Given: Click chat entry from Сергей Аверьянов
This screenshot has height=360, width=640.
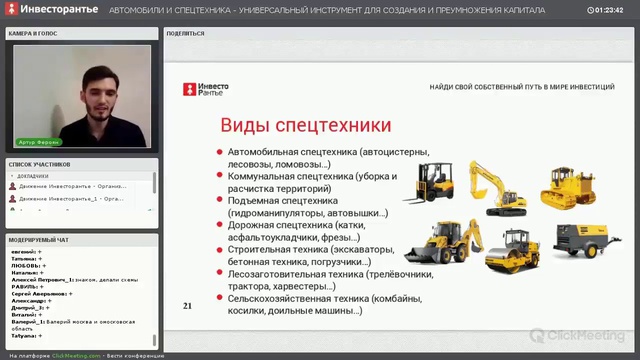Looking at the screenshot, I should 42,294.
